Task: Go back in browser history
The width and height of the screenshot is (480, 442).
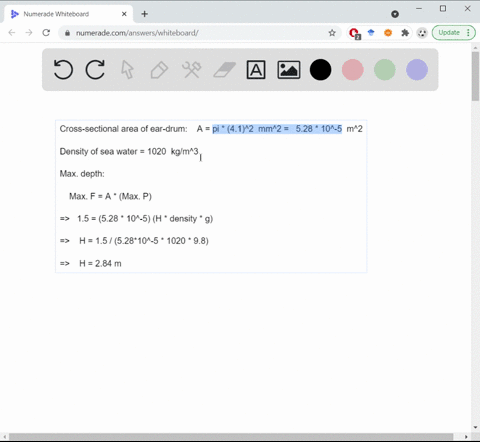Action: point(12,33)
